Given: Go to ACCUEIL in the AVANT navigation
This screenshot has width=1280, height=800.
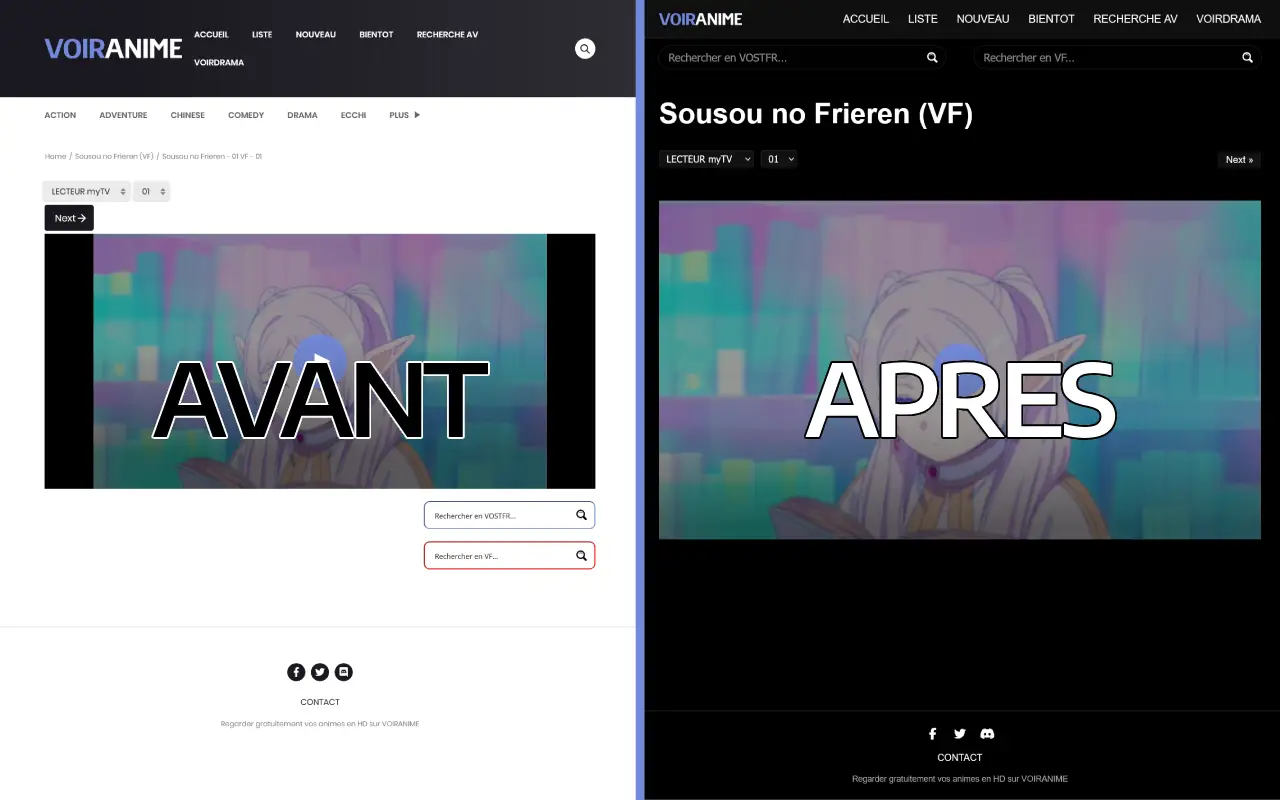Looking at the screenshot, I should coord(211,34).
